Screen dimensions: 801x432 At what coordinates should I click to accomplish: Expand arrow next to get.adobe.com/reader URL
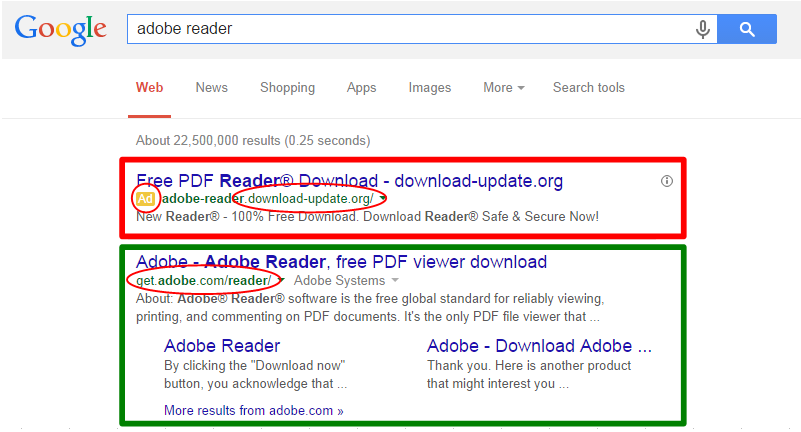[282, 281]
